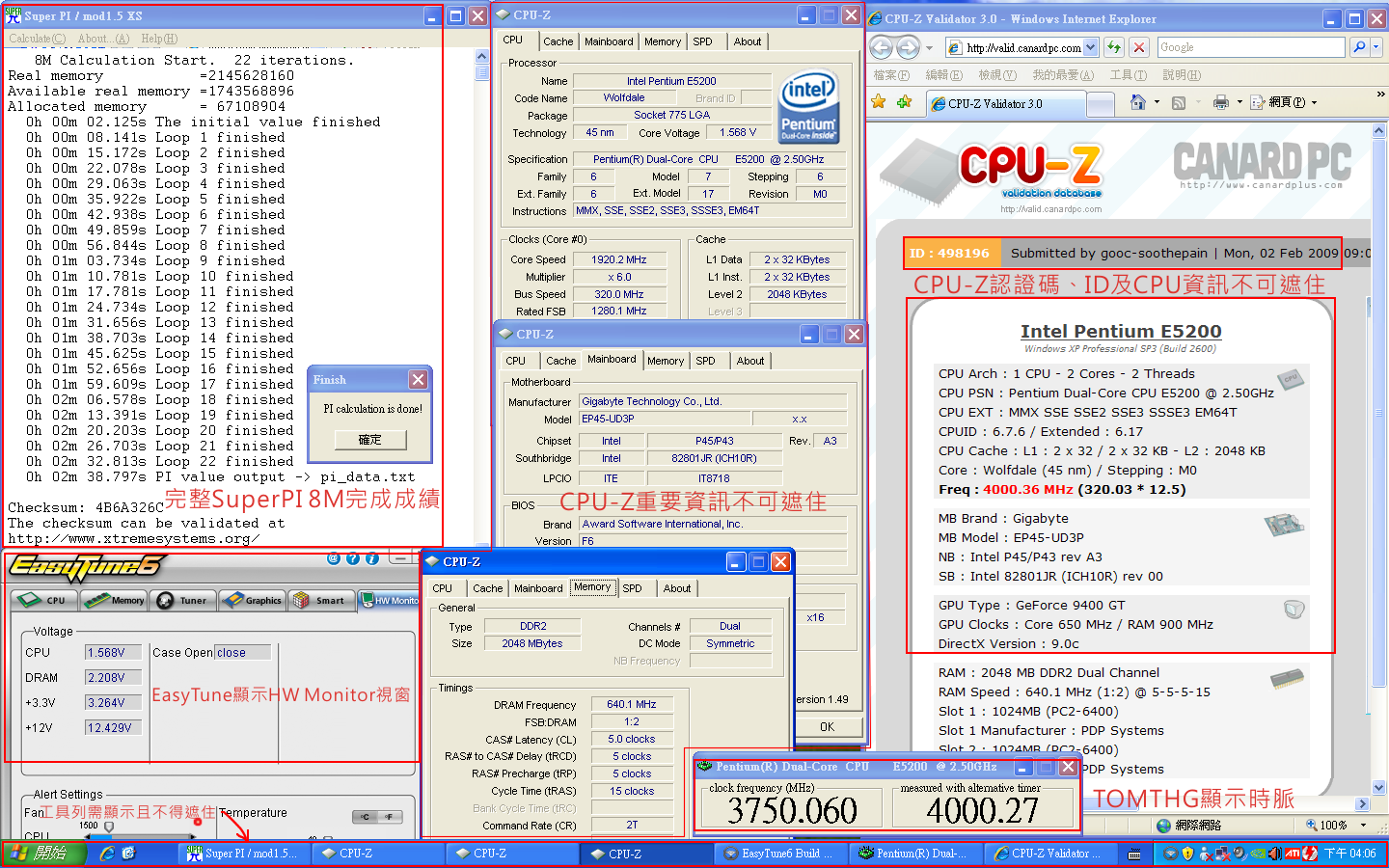Launch Internet Explorer from quick launch
This screenshot has height=868, width=1389.
(107, 854)
